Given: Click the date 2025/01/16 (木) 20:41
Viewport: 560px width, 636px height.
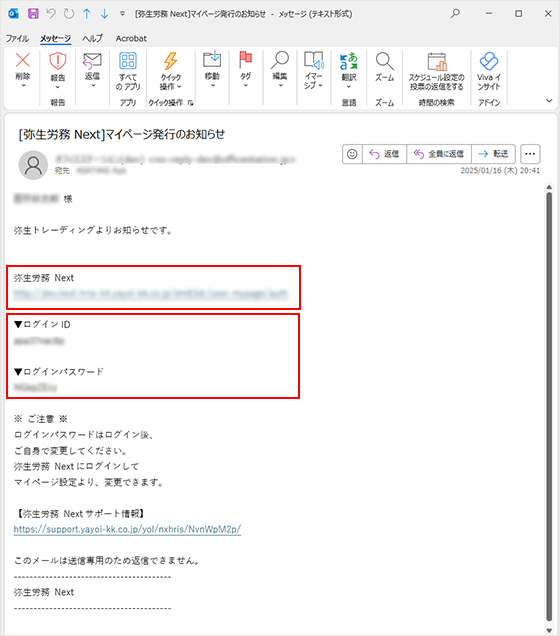Looking at the screenshot, I should click(500, 171).
